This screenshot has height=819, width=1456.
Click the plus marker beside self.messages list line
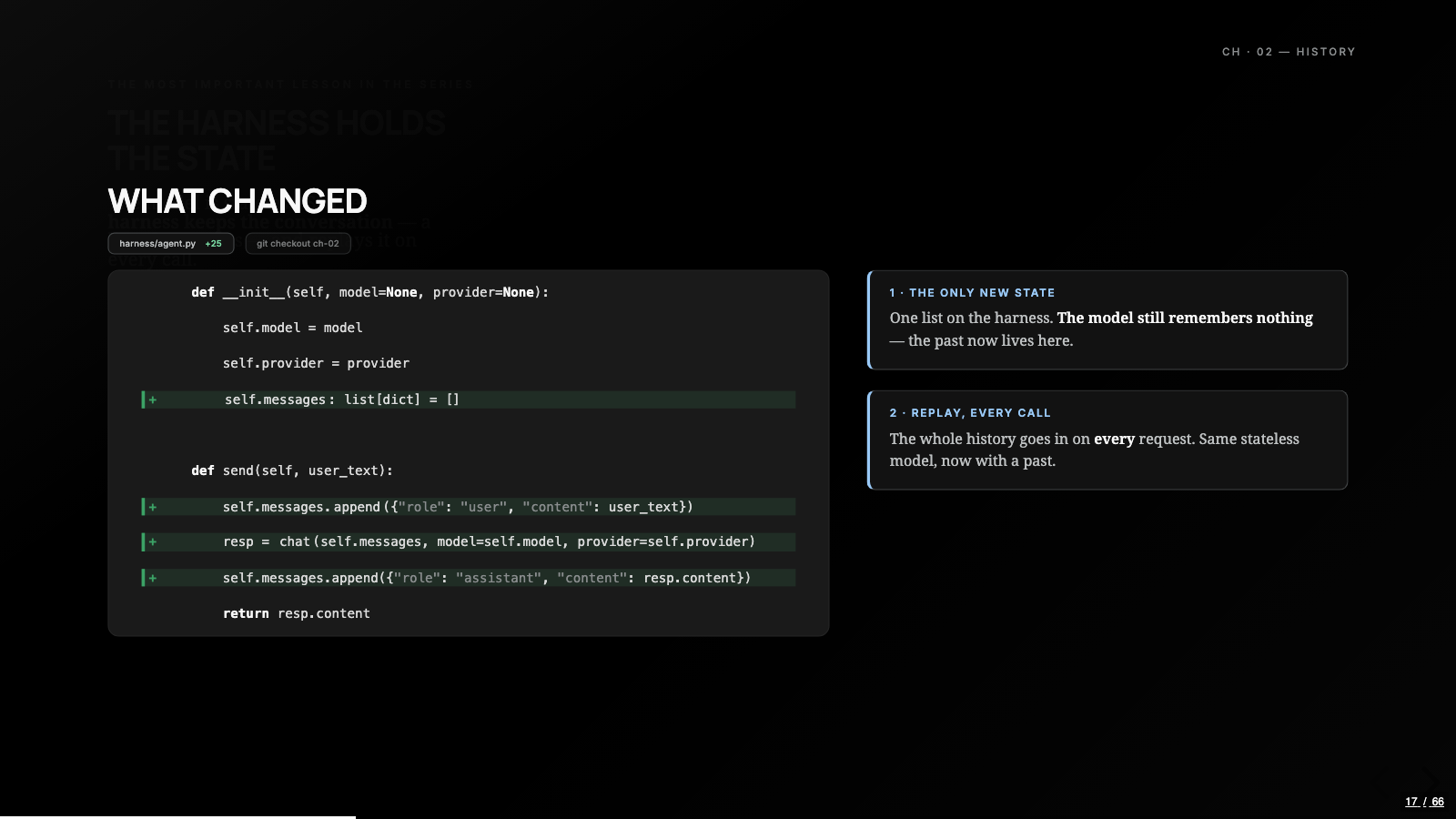(153, 399)
